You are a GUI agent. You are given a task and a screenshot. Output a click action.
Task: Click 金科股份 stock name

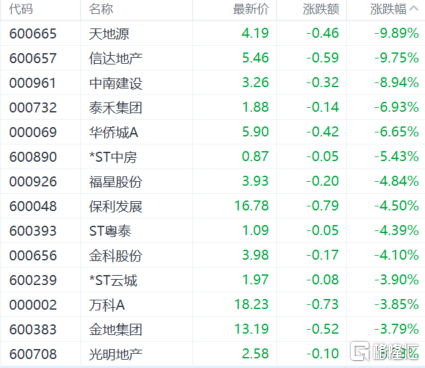(x=115, y=256)
